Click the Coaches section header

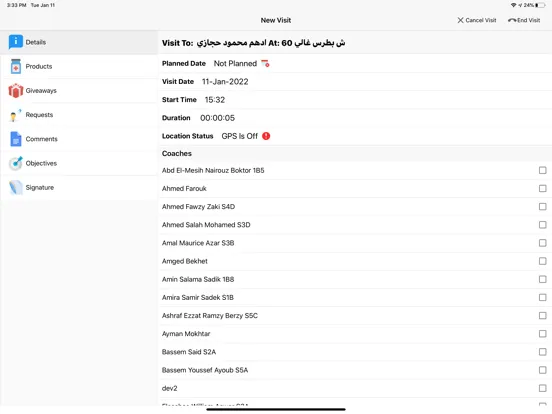tap(177, 153)
